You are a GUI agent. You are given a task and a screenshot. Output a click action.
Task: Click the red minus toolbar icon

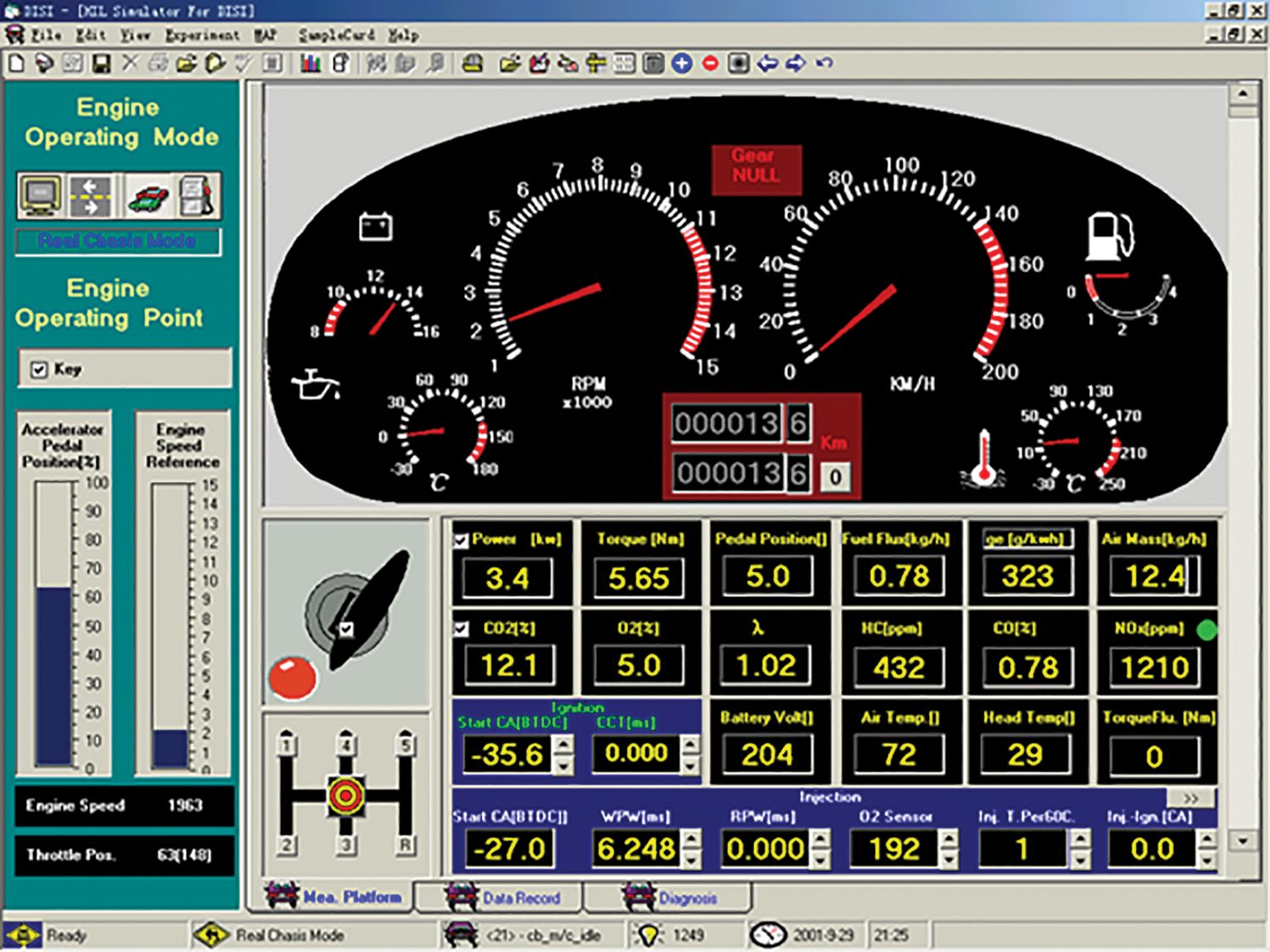point(711,64)
